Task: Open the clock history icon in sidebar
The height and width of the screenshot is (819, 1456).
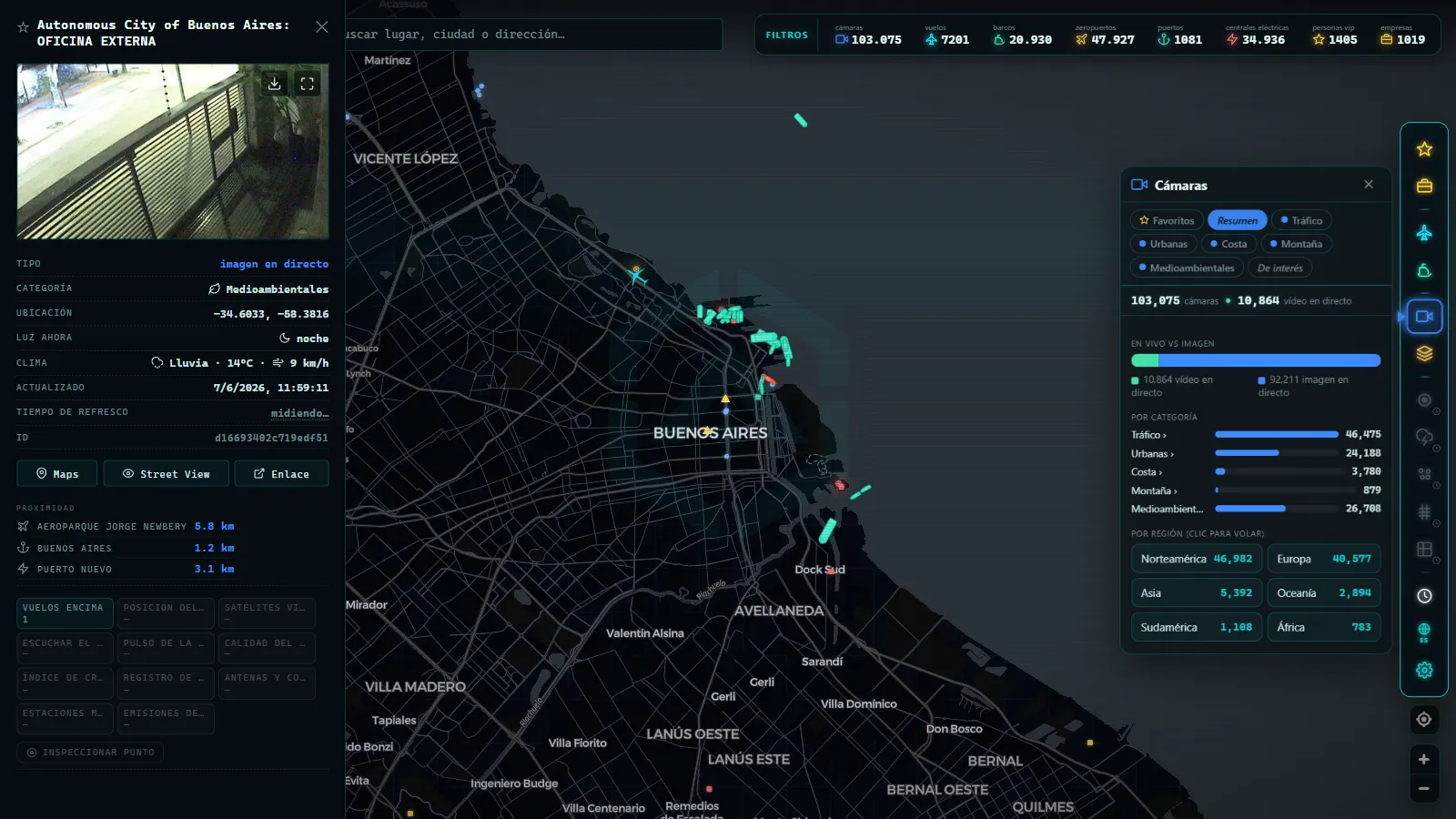Action: pyautogui.click(x=1424, y=595)
